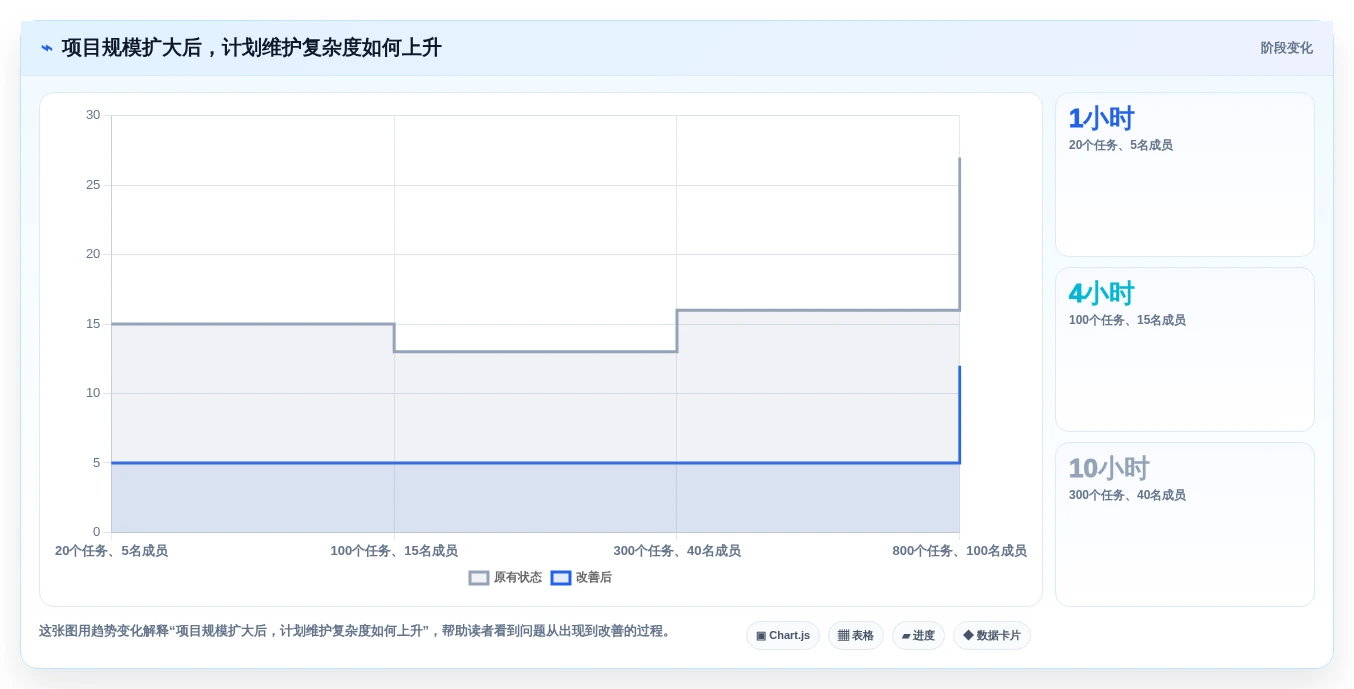
Task: Click the chart description text below chart
Action: click(357, 631)
